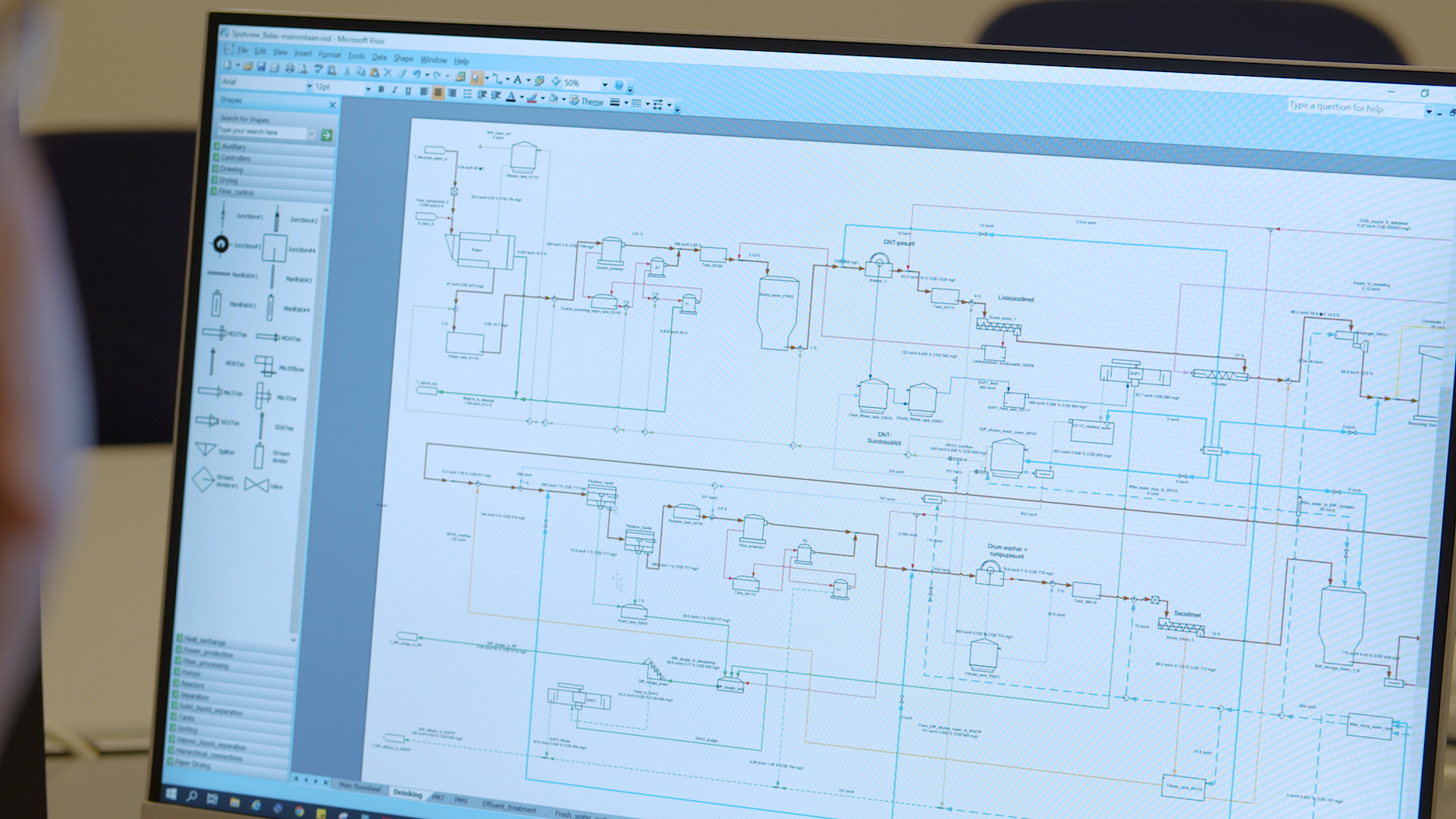Click the Format Painter icon

(401, 74)
